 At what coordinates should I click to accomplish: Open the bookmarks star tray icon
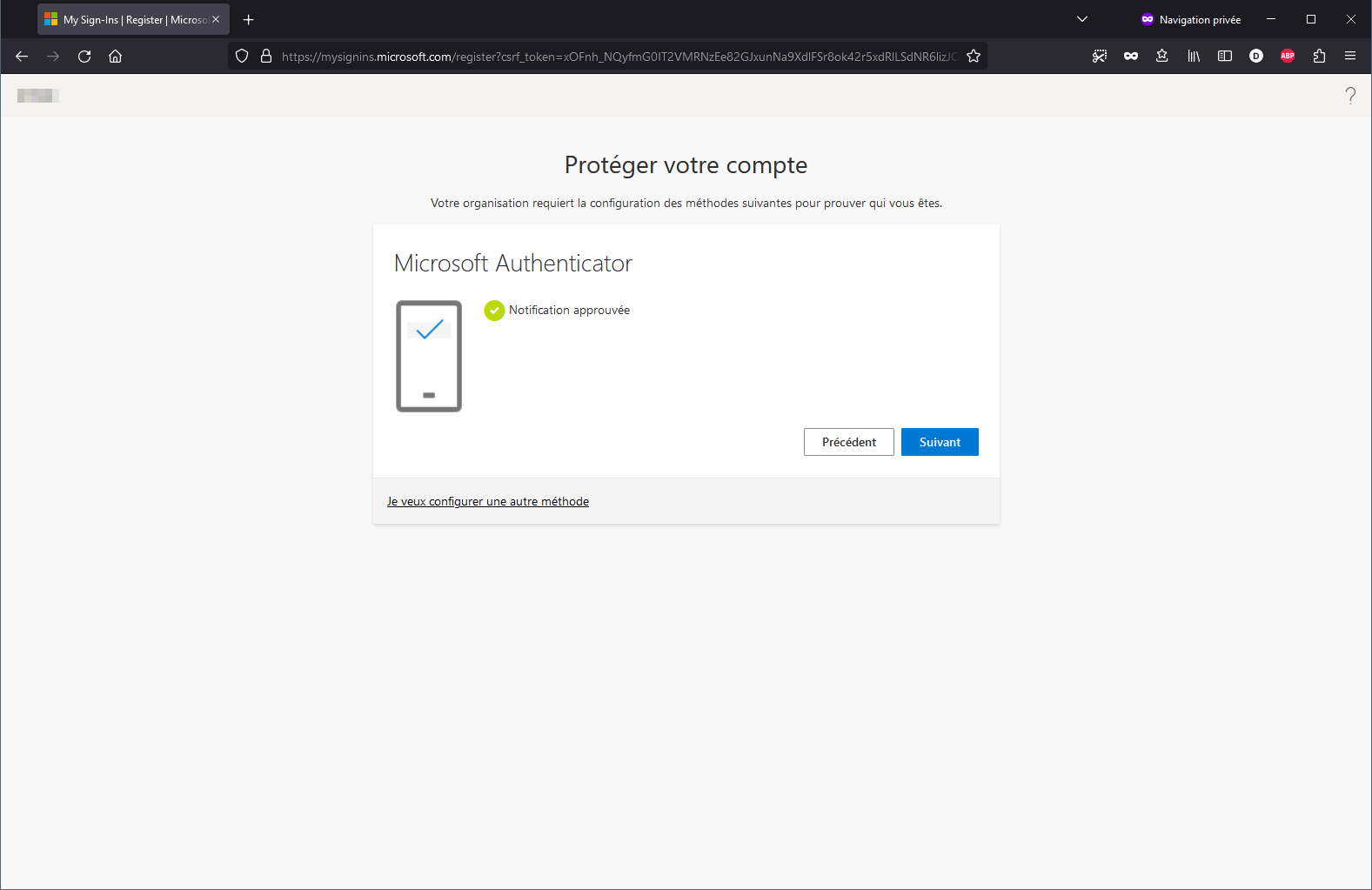tap(1162, 57)
